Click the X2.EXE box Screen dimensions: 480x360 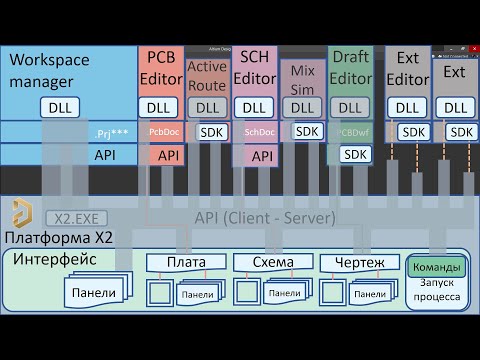click(77, 219)
